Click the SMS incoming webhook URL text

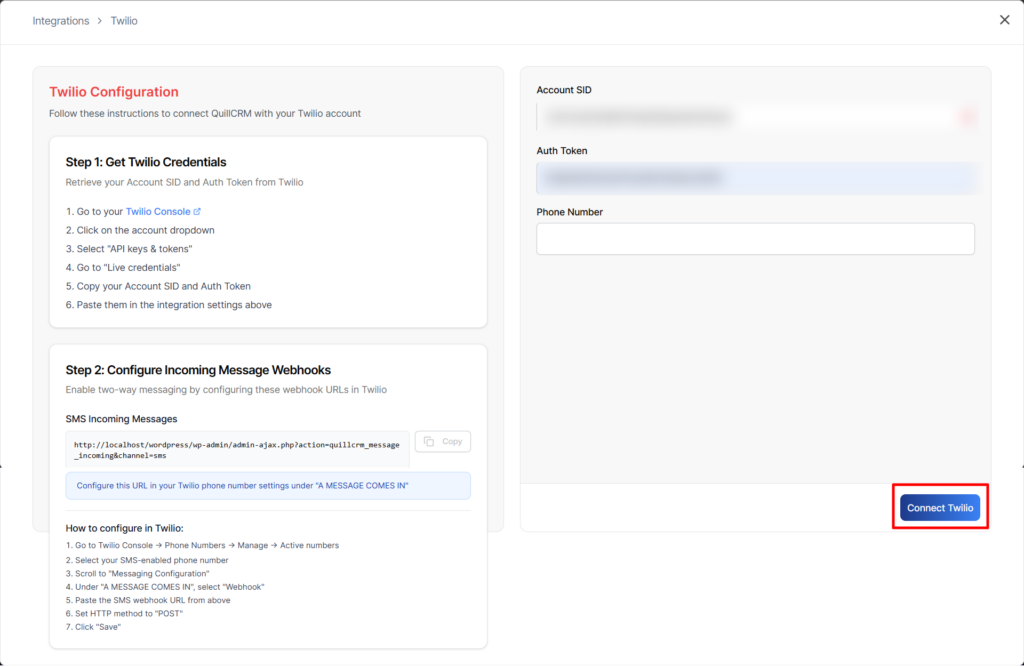click(236, 449)
